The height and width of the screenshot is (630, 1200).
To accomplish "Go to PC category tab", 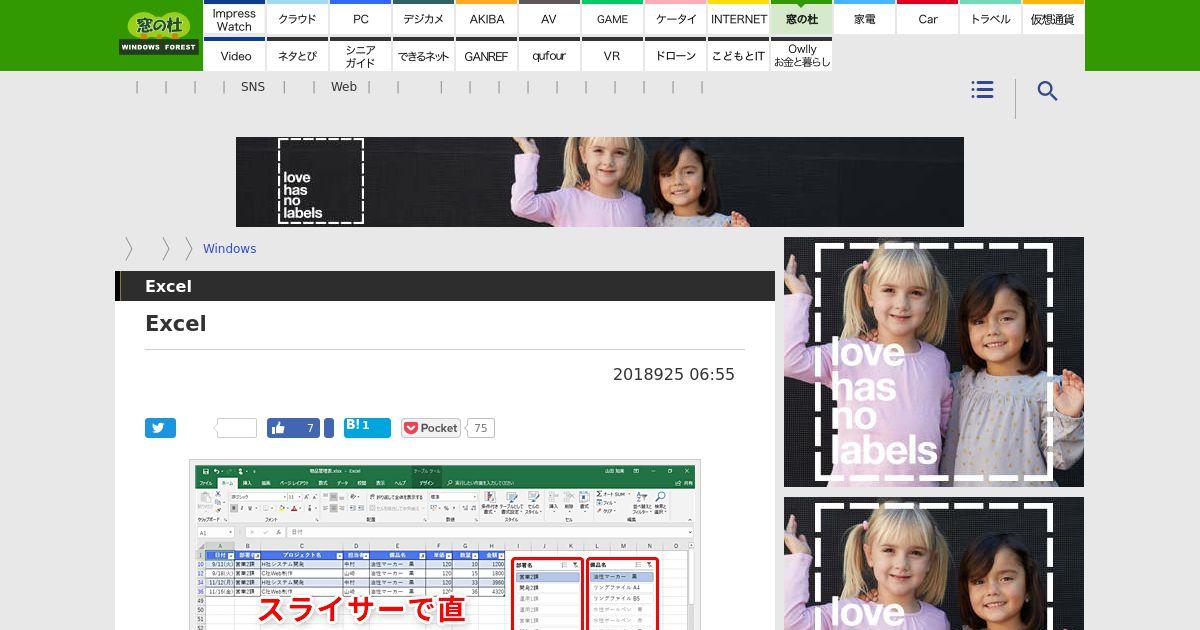I will [x=361, y=19].
